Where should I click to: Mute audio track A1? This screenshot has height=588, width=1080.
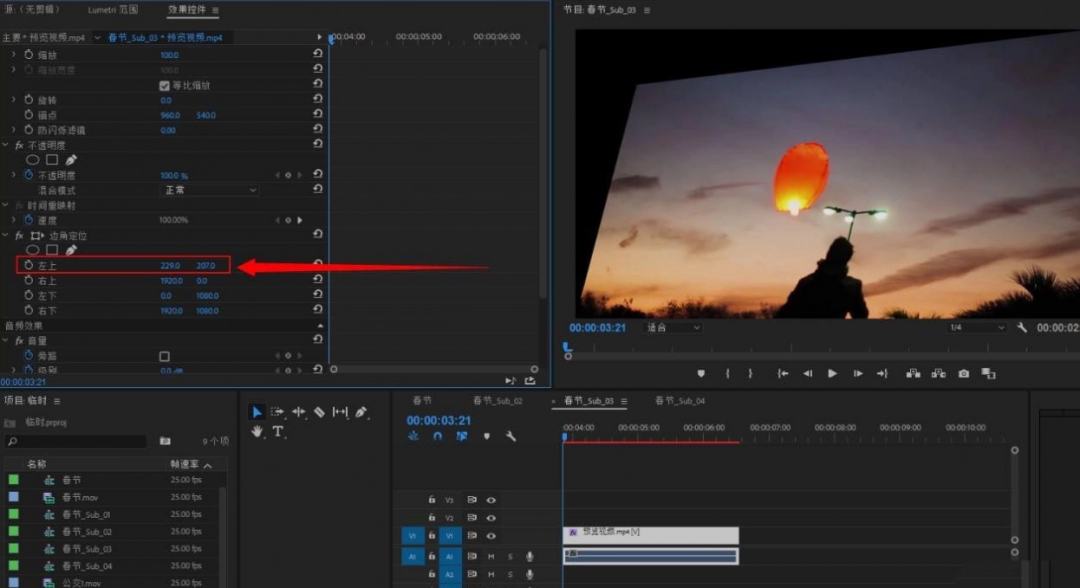pos(491,556)
